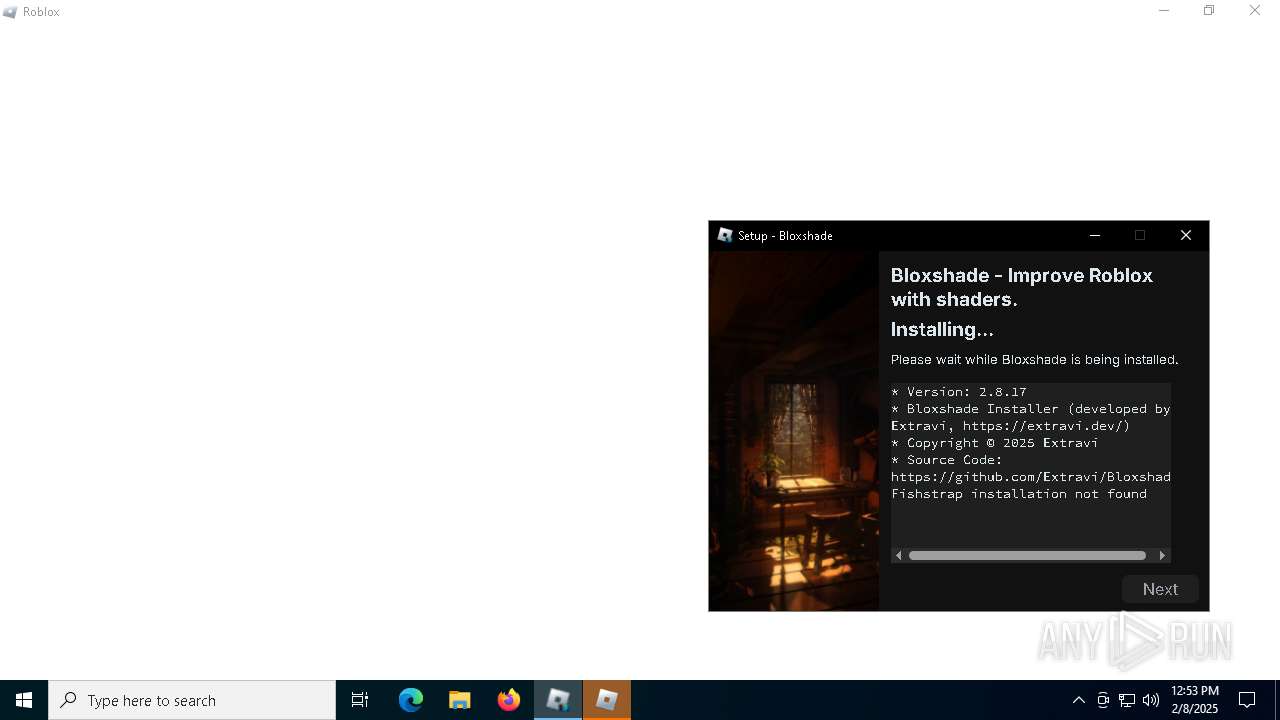This screenshot has height=720, width=1280.
Task: Show hidden system tray icons
Action: [x=1078, y=700]
